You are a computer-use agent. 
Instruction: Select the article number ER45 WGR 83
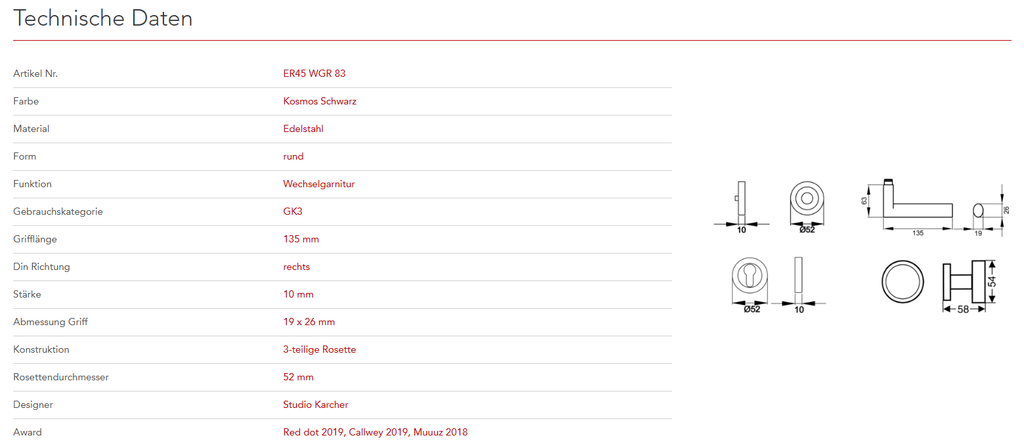pos(314,74)
